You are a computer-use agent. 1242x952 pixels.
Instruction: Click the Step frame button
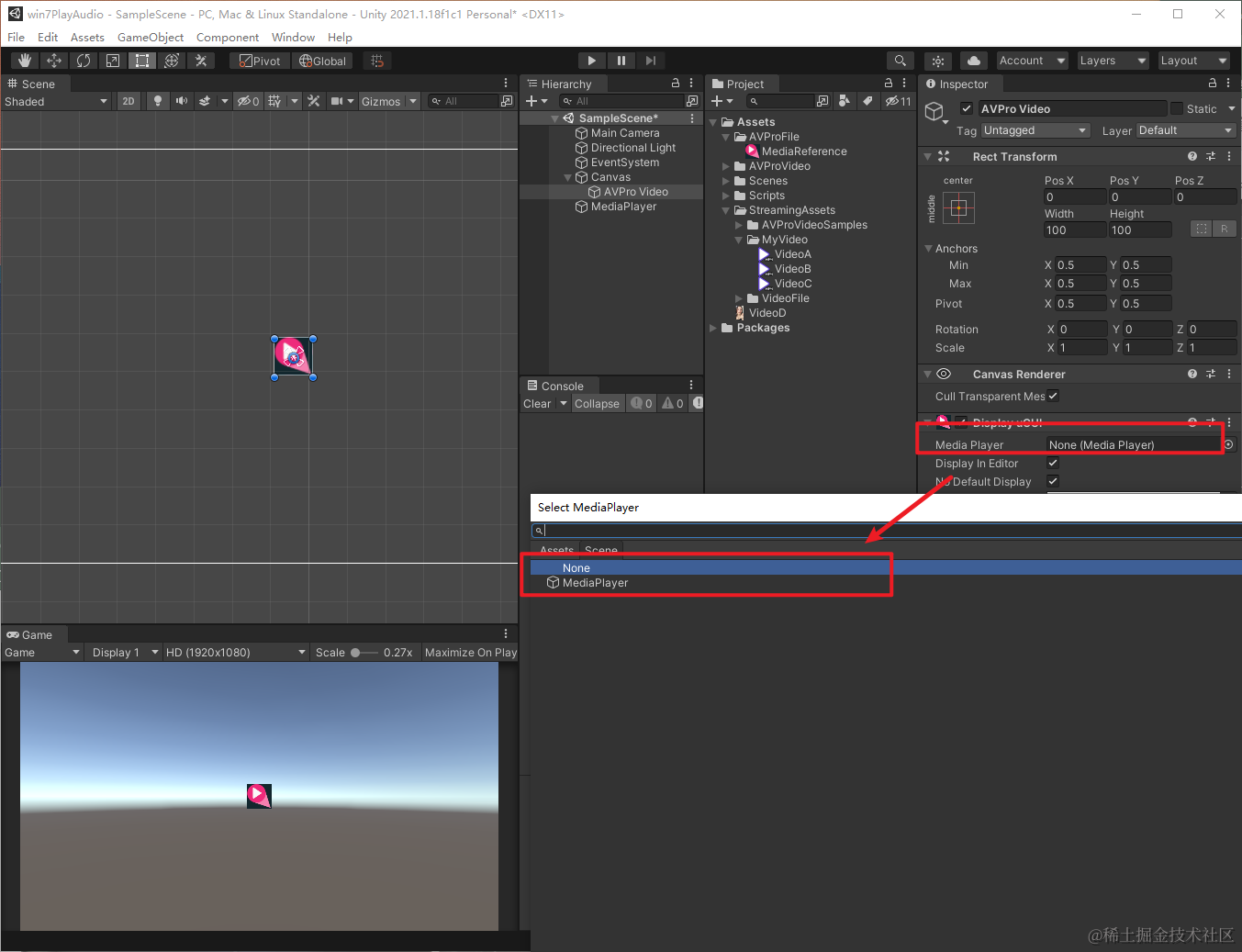[651, 61]
